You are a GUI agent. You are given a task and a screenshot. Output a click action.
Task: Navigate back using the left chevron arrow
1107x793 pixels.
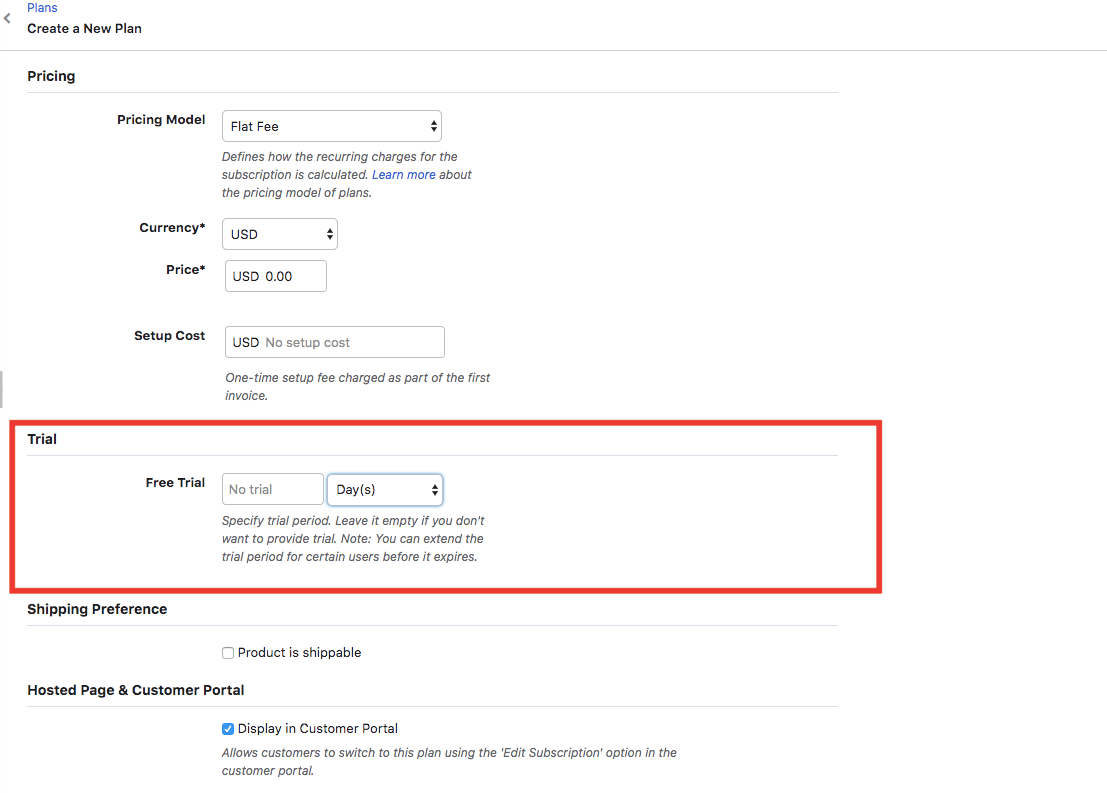[x=7, y=17]
